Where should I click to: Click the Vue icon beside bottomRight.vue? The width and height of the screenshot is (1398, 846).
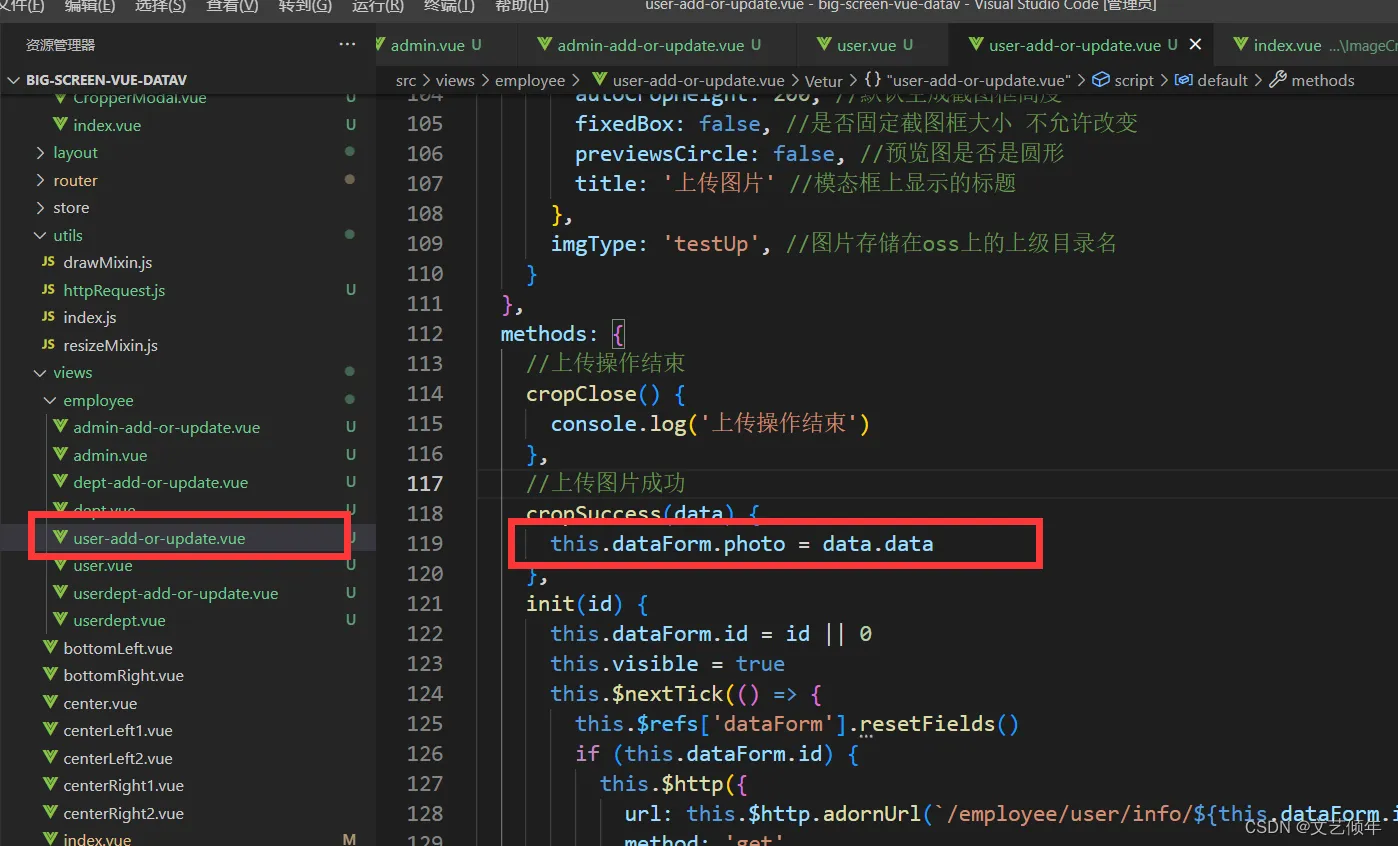[x=51, y=675]
